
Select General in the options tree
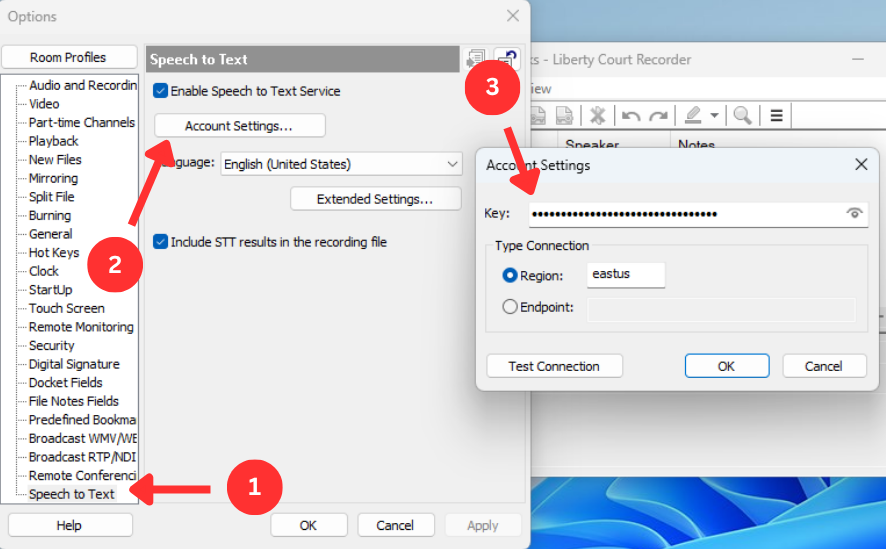click(50, 233)
